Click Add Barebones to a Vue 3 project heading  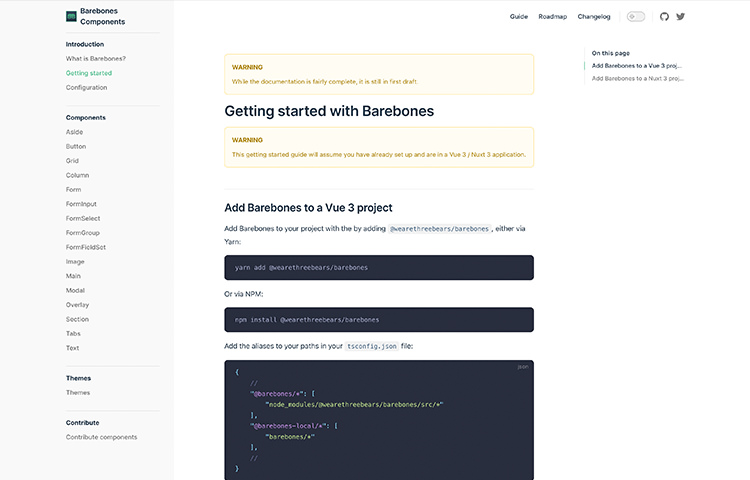[308, 208]
